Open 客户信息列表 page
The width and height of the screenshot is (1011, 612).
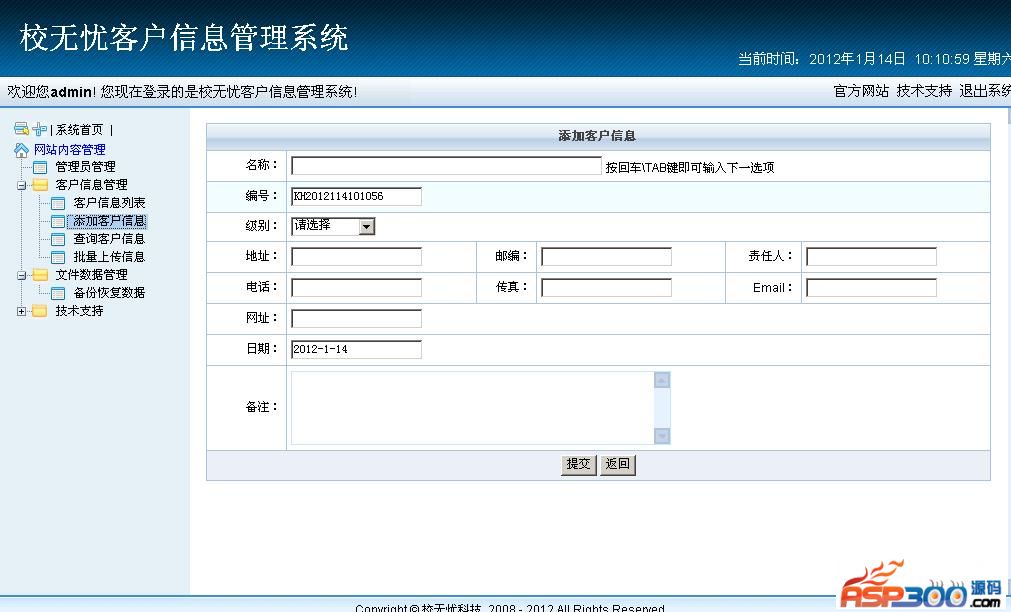tap(110, 203)
